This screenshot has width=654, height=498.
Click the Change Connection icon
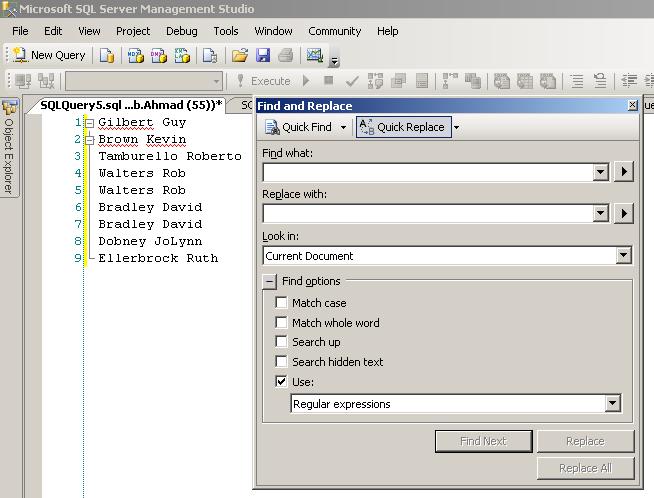click(x=46, y=80)
